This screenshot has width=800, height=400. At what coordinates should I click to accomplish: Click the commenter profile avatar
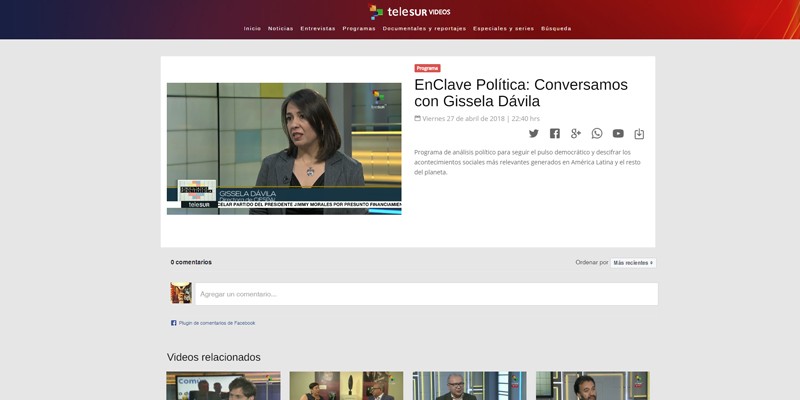181,293
